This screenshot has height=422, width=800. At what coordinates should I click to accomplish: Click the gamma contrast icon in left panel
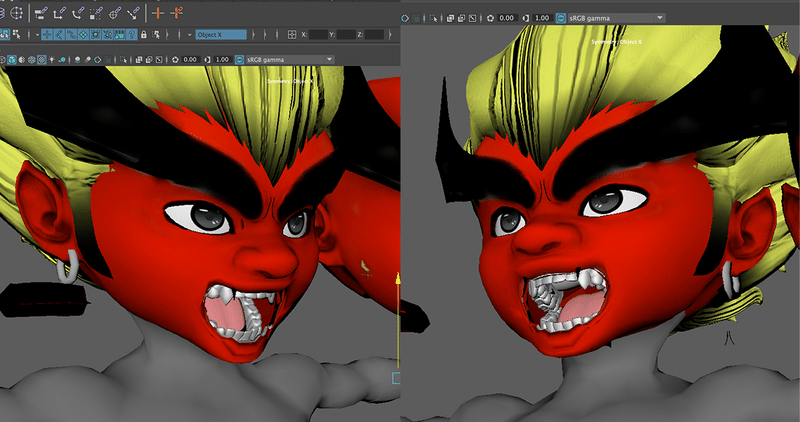[x=207, y=60]
